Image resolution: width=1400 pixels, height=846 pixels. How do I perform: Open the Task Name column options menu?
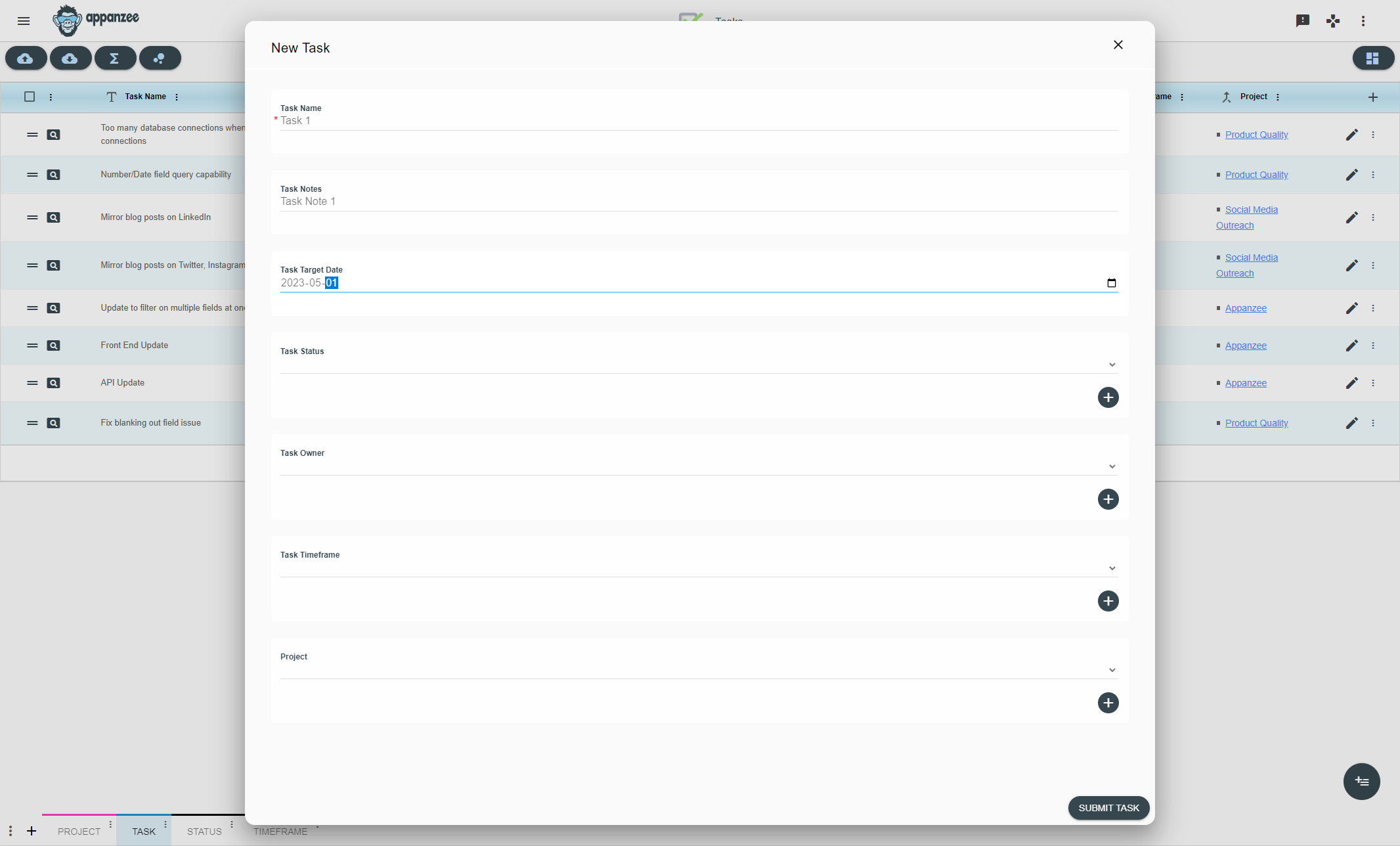click(177, 97)
